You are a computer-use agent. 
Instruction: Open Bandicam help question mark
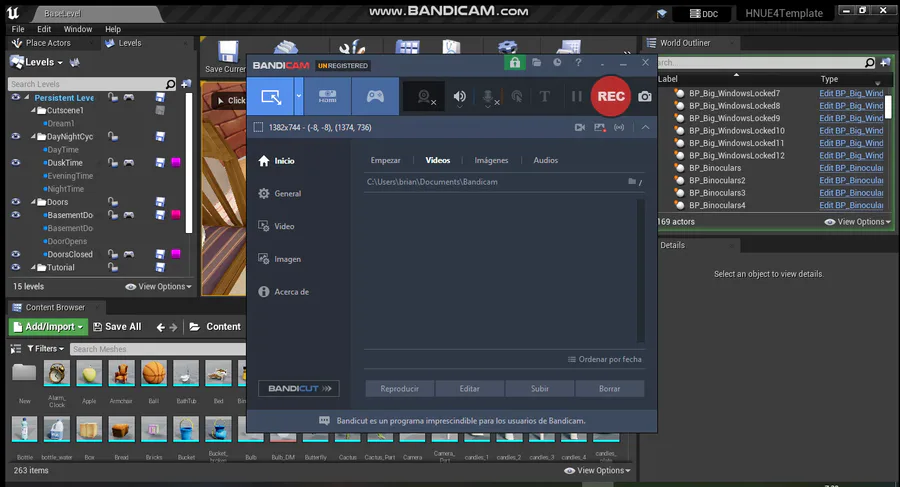coord(578,62)
